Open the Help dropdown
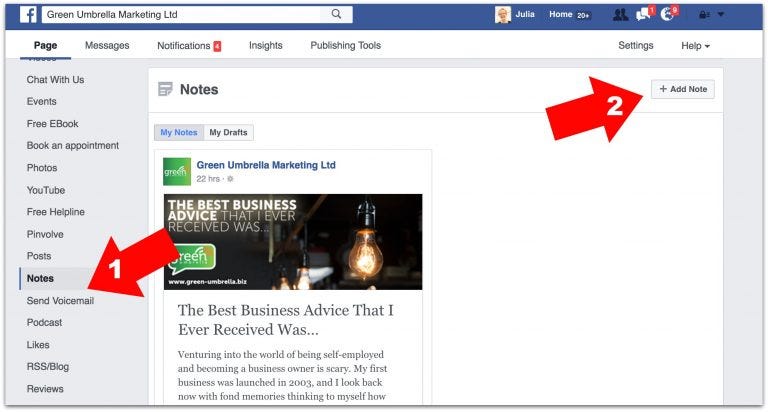768x412 pixels. [x=695, y=46]
